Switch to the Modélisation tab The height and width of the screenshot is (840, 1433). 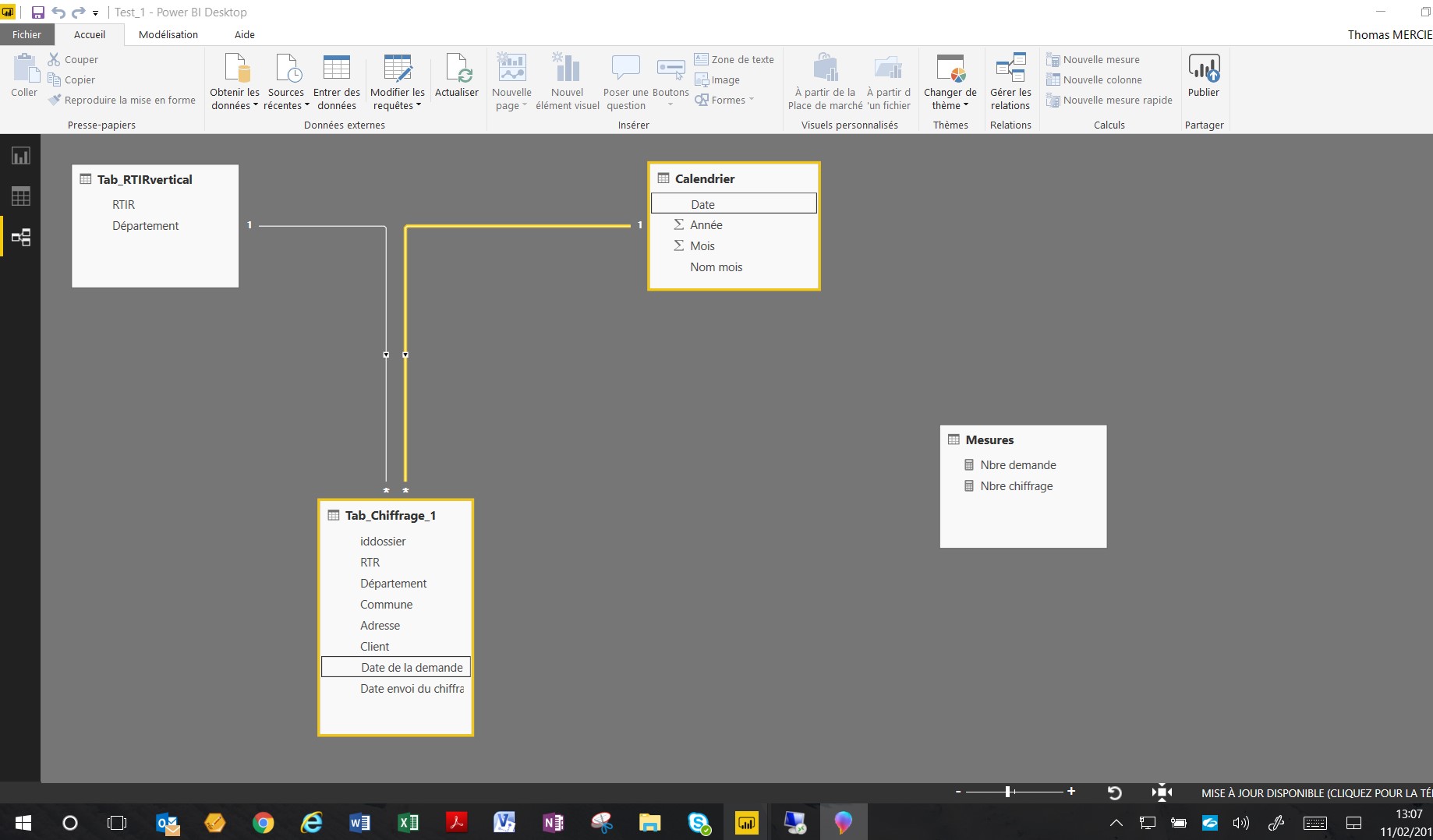click(x=168, y=34)
